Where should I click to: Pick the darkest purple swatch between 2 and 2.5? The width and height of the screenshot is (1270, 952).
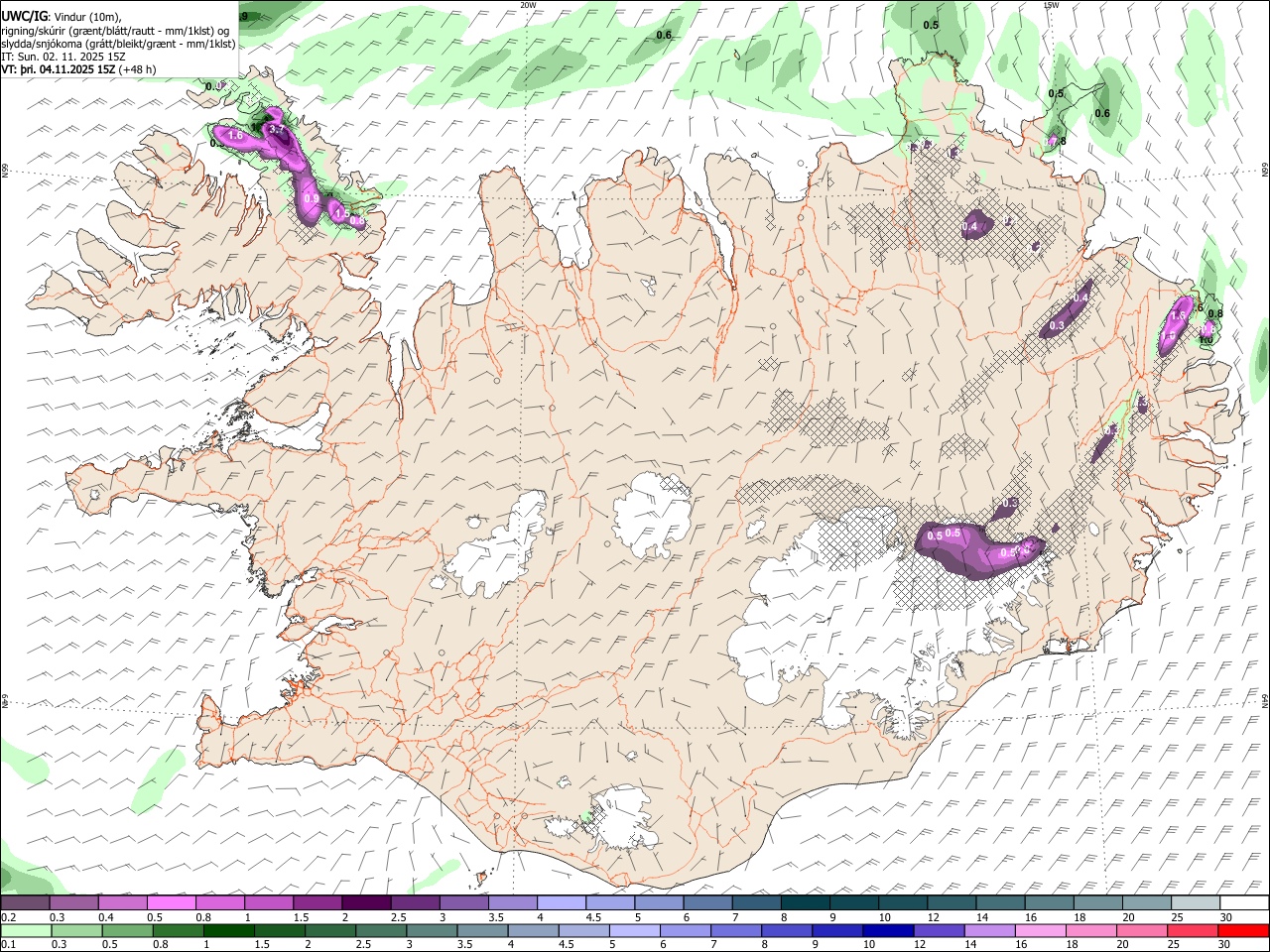point(365,902)
